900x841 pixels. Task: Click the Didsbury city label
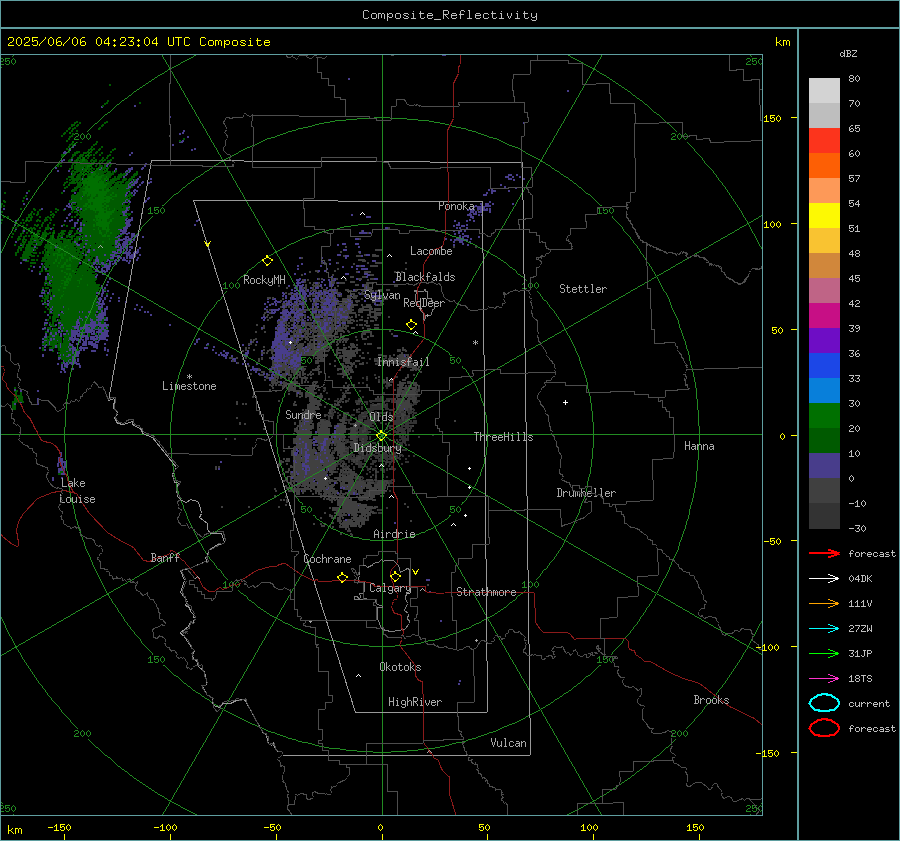point(378,448)
